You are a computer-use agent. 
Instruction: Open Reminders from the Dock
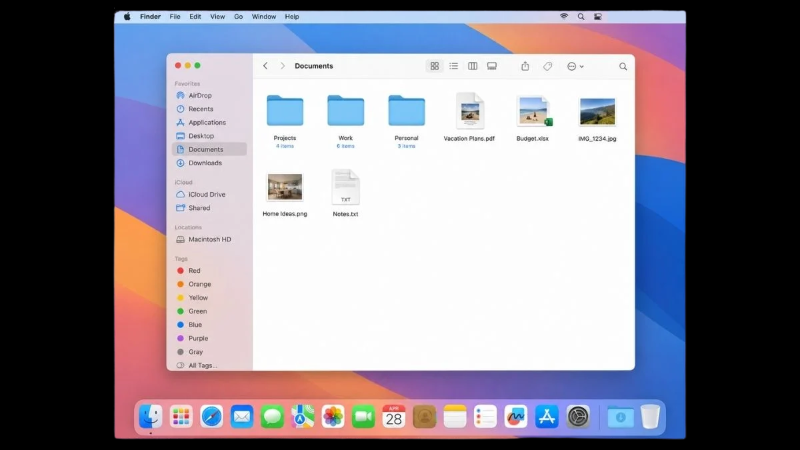click(x=485, y=417)
